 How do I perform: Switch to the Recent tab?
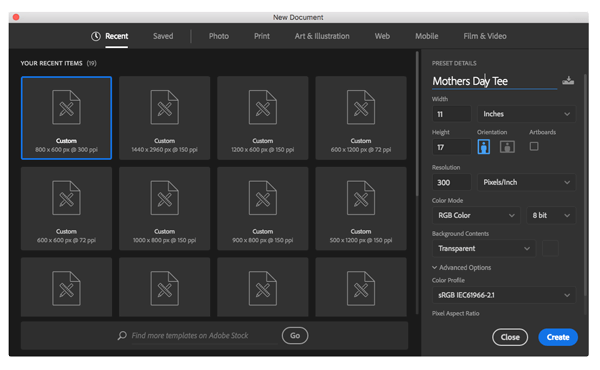point(116,36)
